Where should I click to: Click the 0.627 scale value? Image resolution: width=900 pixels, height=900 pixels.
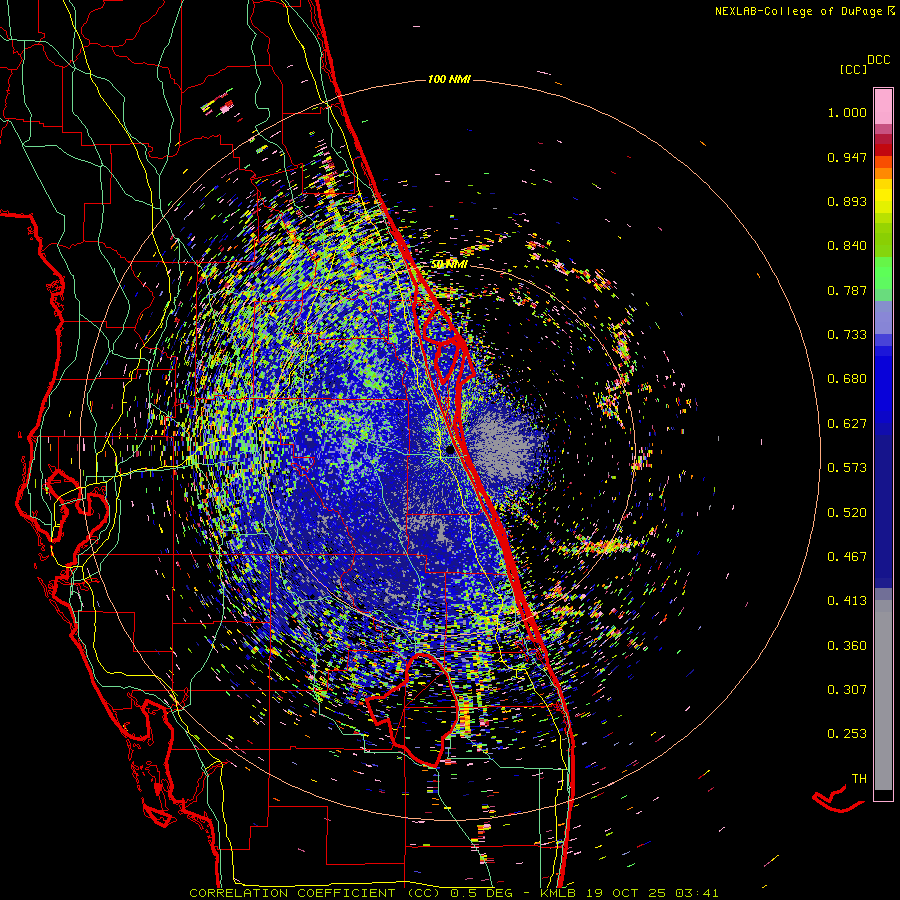pyautogui.click(x=847, y=424)
